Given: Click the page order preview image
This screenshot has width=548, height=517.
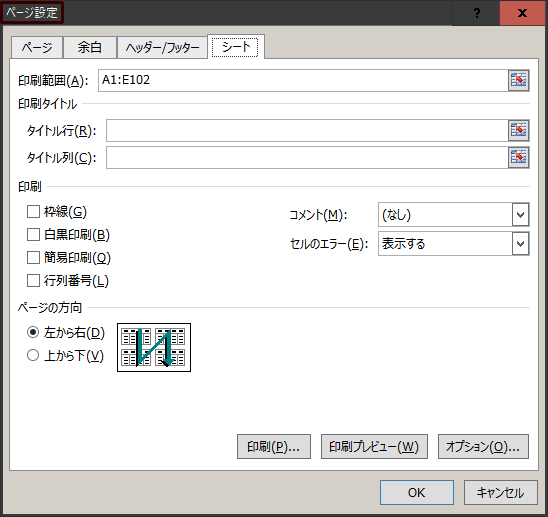Looking at the screenshot, I should point(154,347).
